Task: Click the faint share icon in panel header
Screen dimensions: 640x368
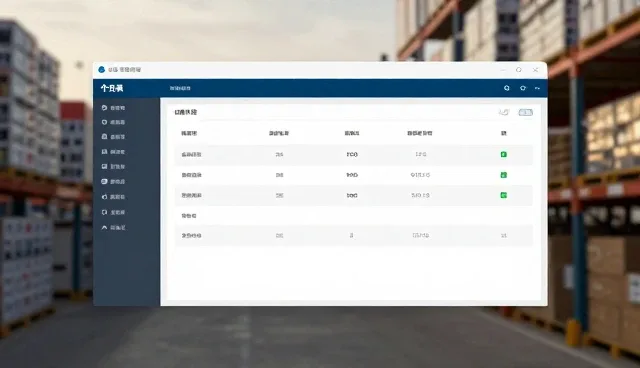Action: click(504, 112)
